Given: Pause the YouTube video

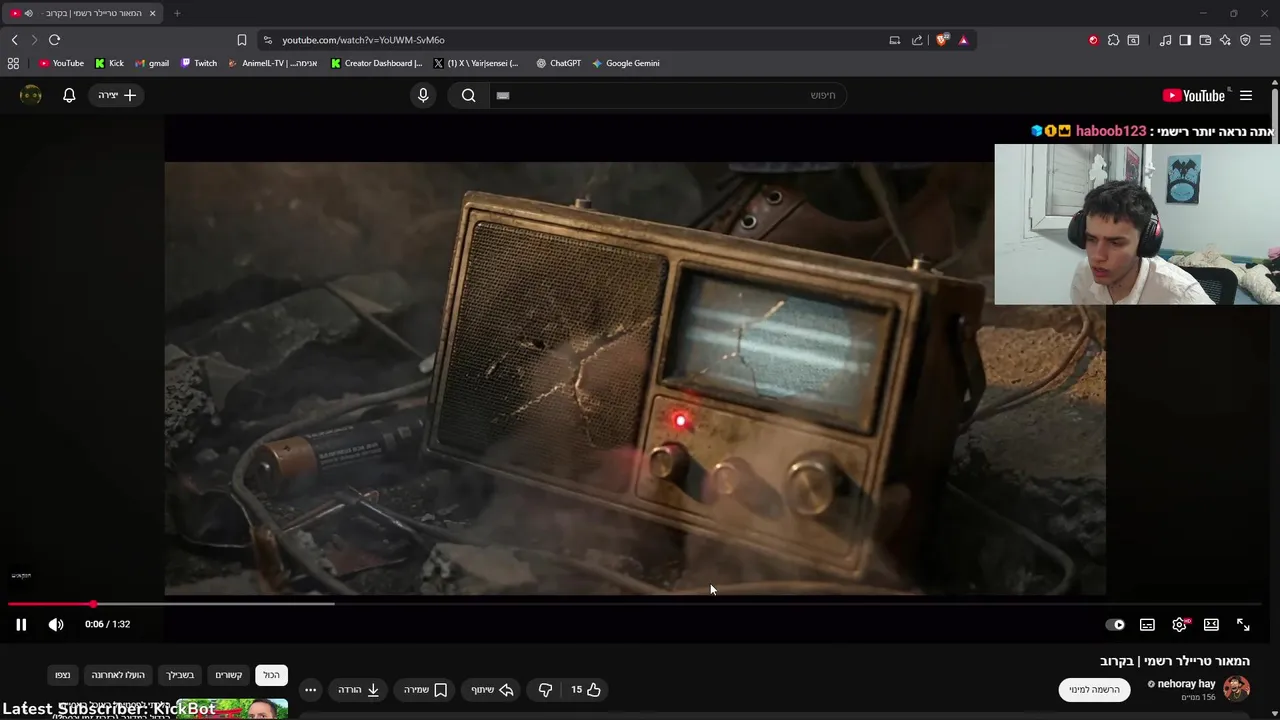Looking at the screenshot, I should 21,624.
